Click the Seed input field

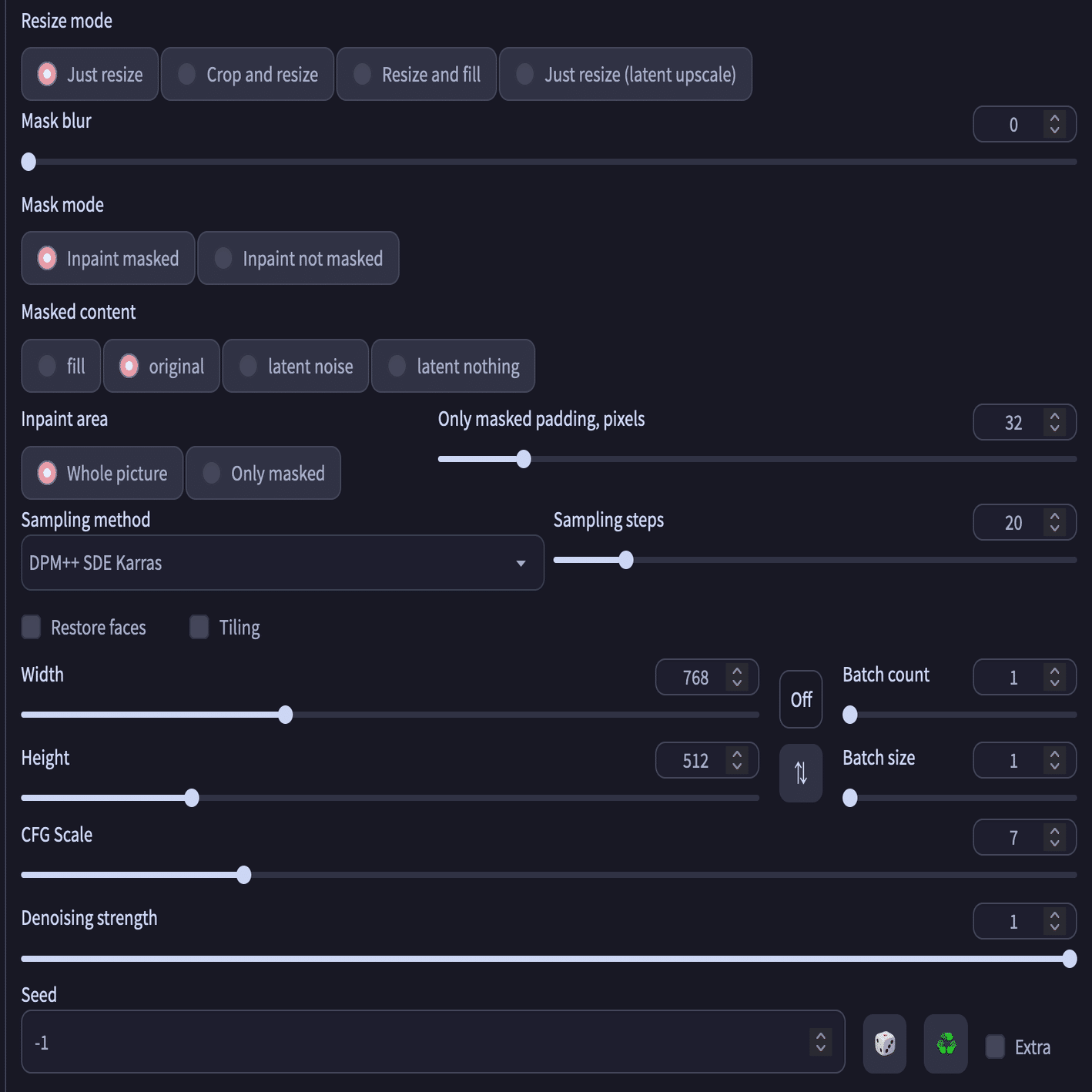[x=416, y=1042]
